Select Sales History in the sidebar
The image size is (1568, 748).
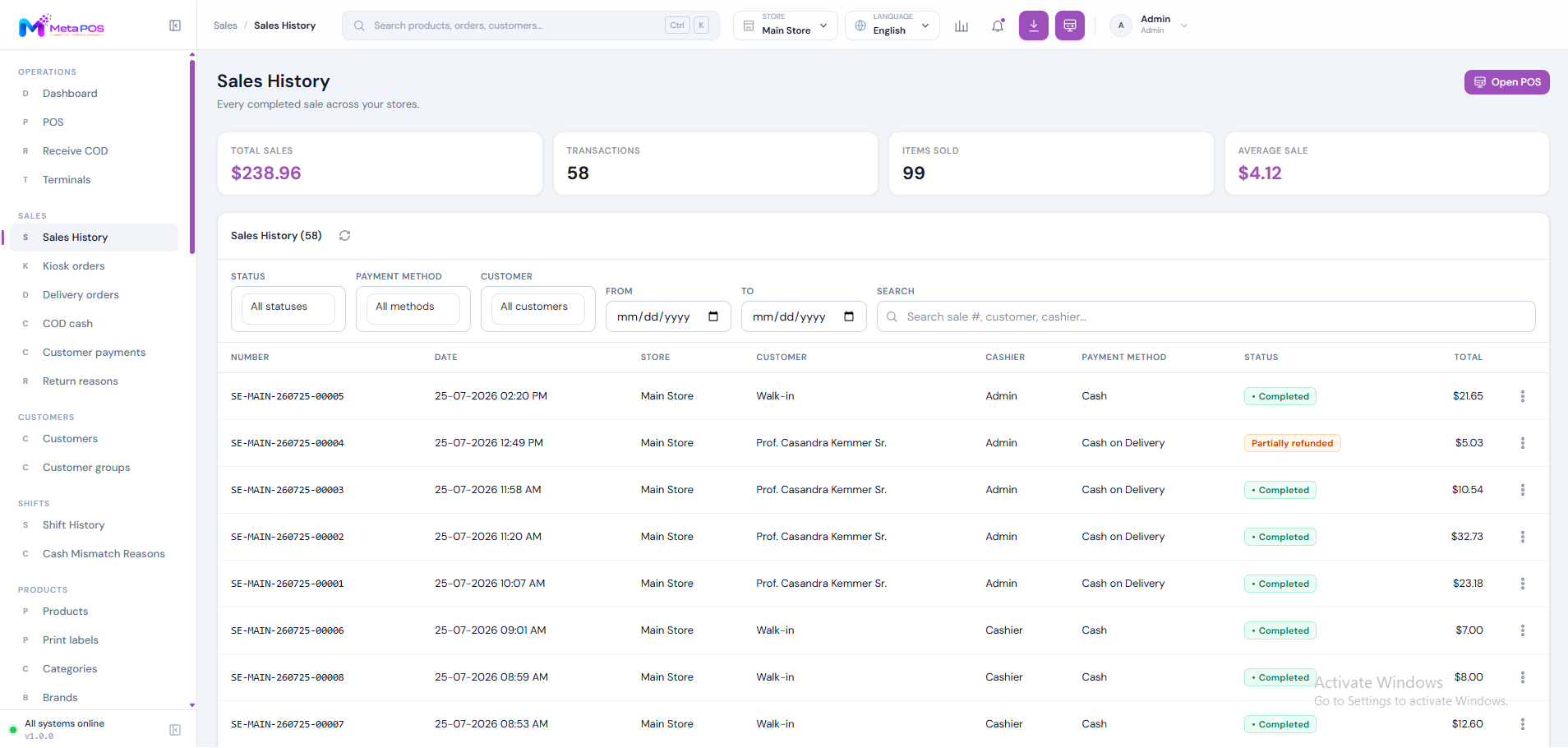pyautogui.click(x=94, y=238)
